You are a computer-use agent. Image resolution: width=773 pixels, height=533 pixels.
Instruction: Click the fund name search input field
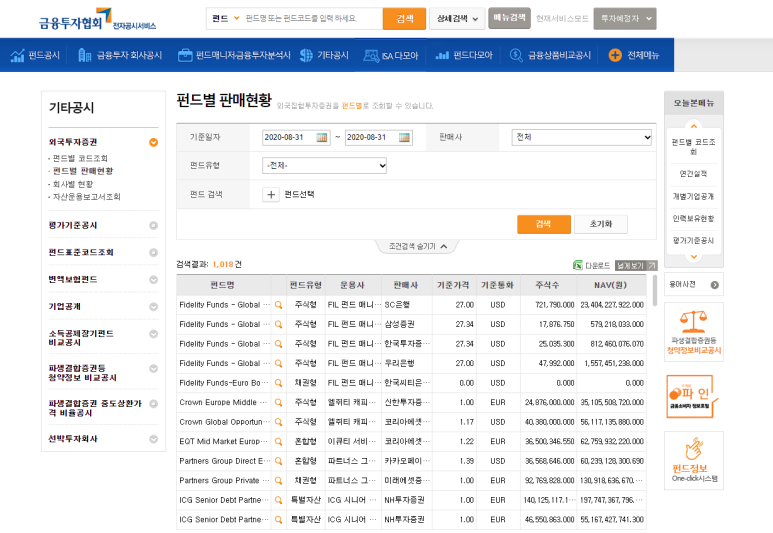coord(312,19)
